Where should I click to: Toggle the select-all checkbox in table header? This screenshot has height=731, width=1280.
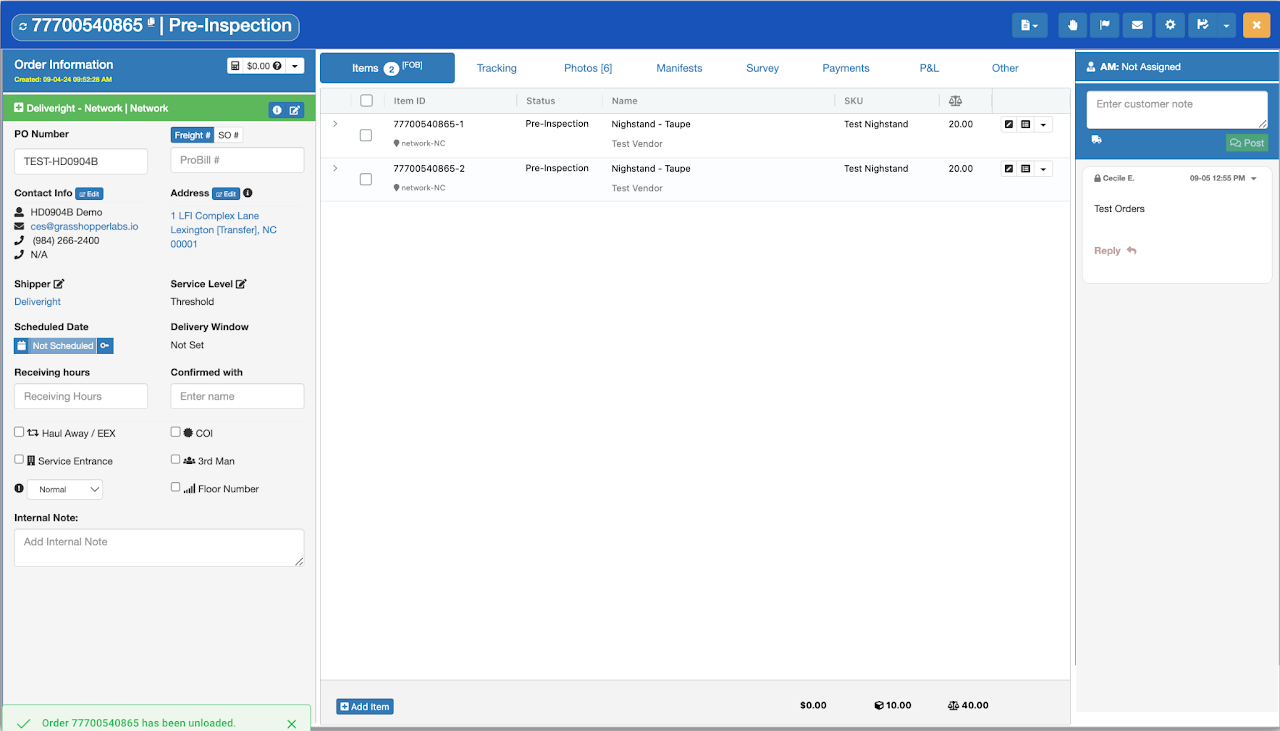pyautogui.click(x=366, y=100)
